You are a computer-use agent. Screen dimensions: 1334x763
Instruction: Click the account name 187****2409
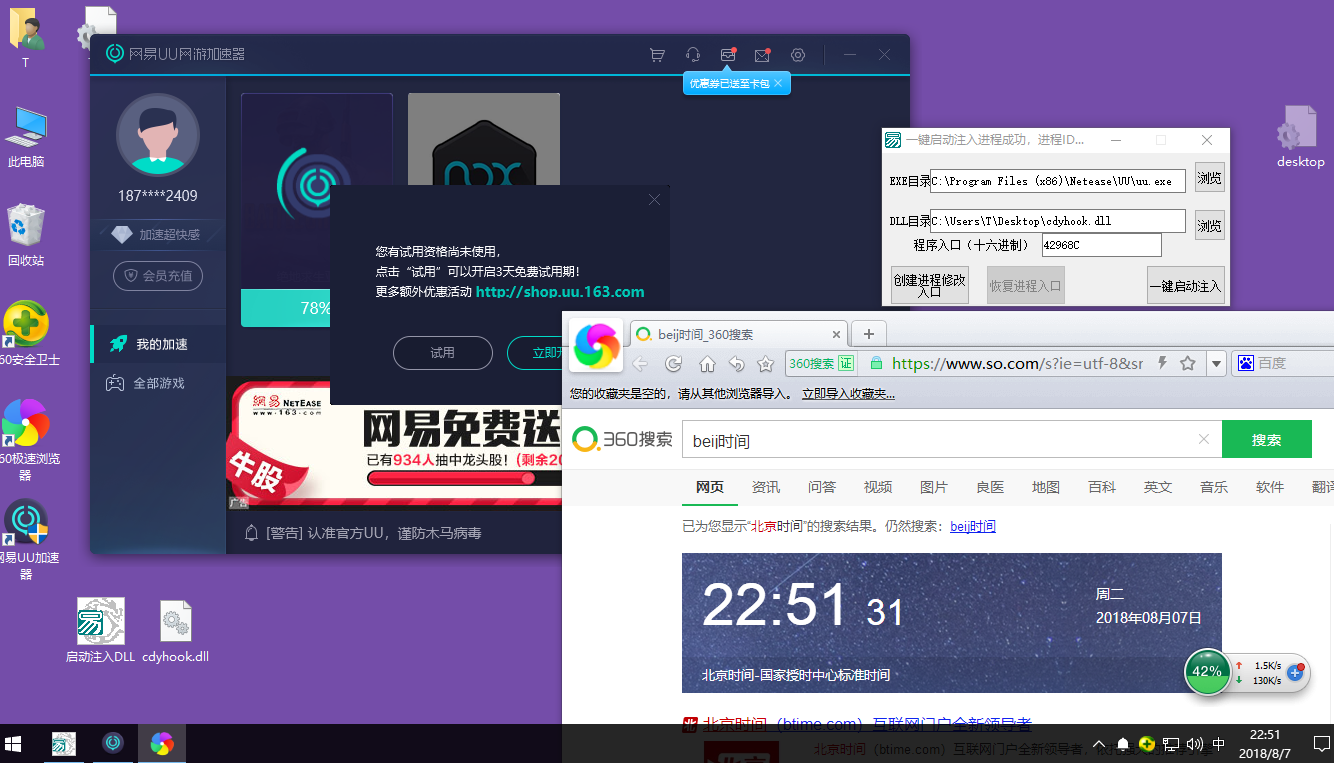[158, 195]
